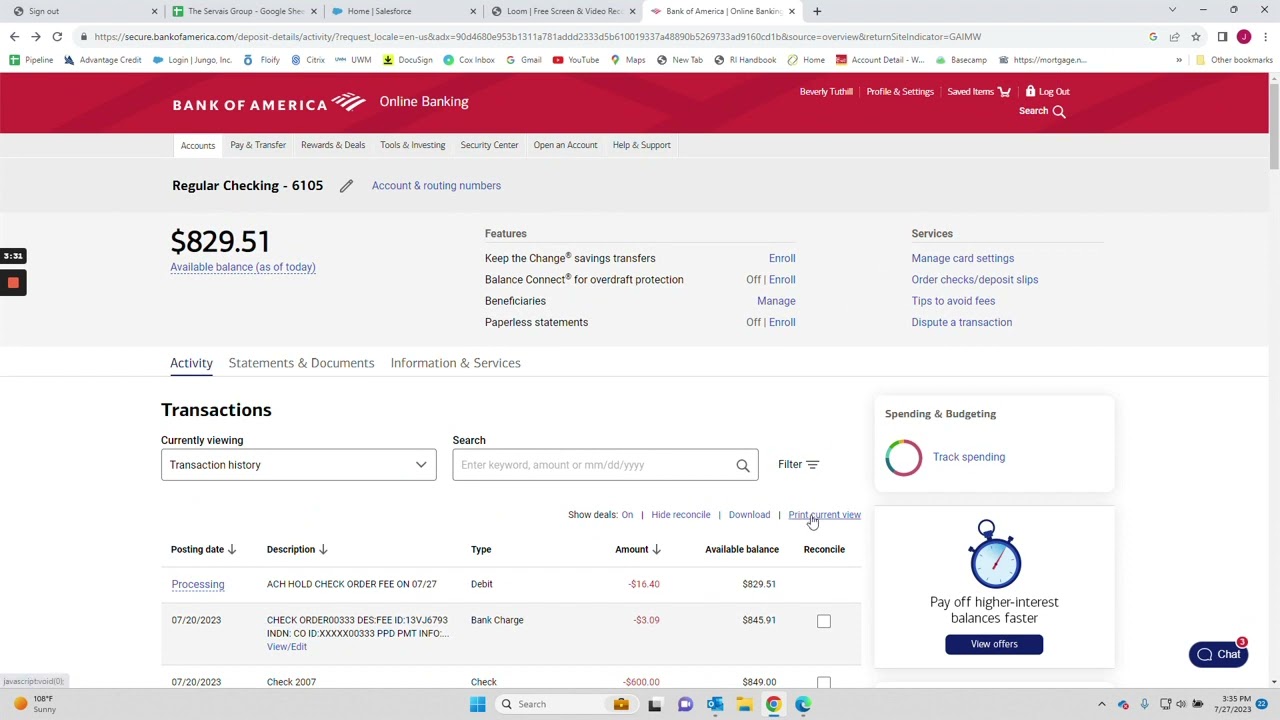Click View offers button
This screenshot has height=720, width=1280.
point(994,644)
